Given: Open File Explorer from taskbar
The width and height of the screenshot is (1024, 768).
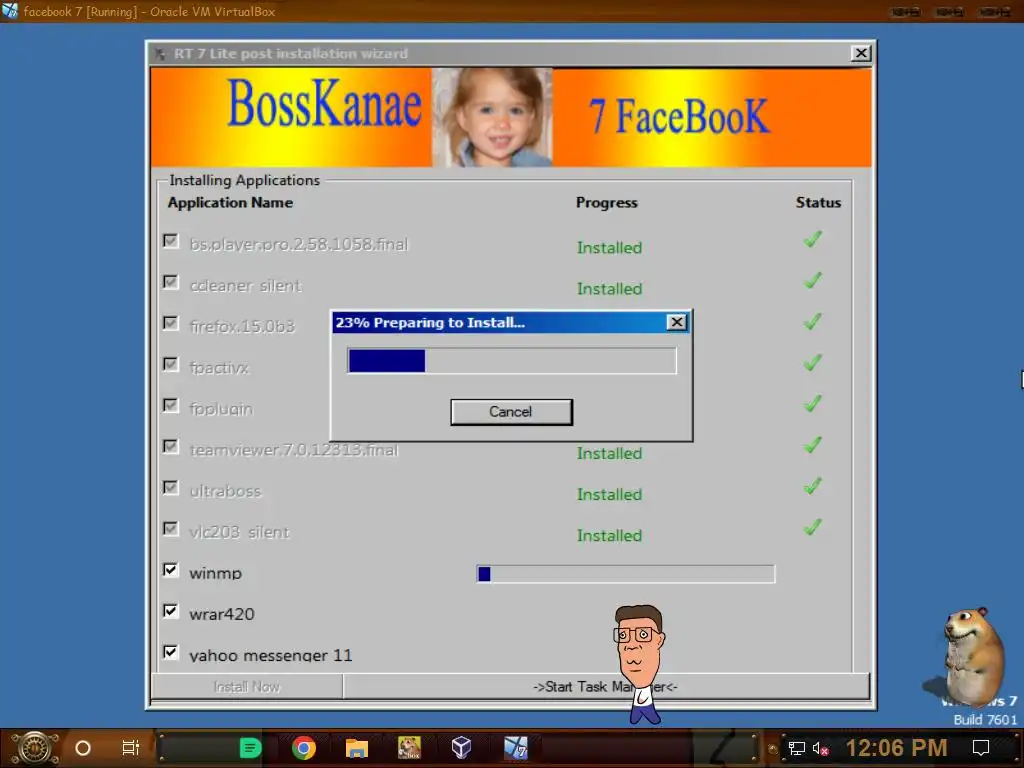Looking at the screenshot, I should coord(357,748).
